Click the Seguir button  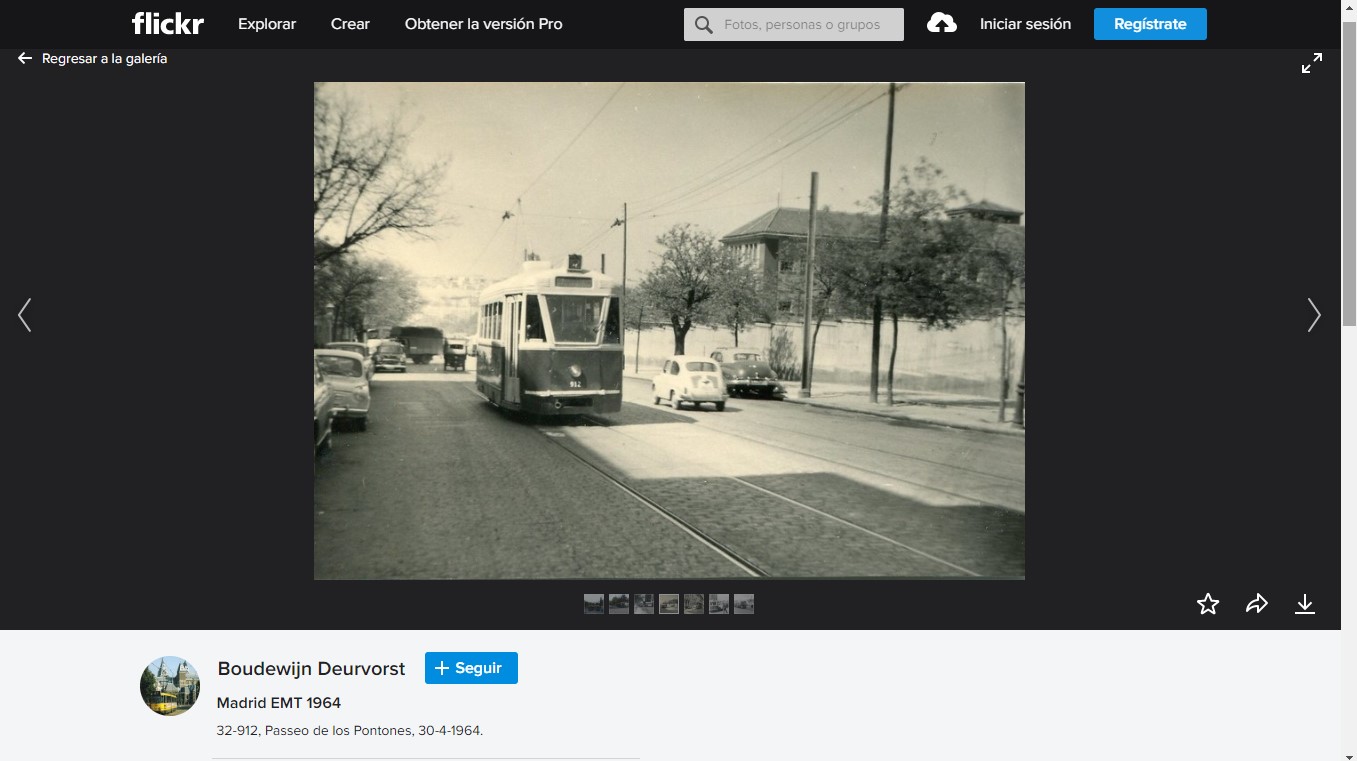tap(471, 668)
